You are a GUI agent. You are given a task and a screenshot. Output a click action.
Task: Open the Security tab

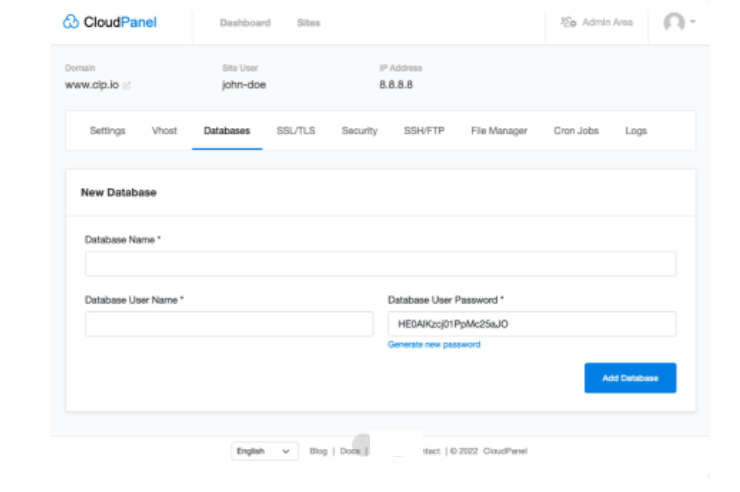point(359,131)
